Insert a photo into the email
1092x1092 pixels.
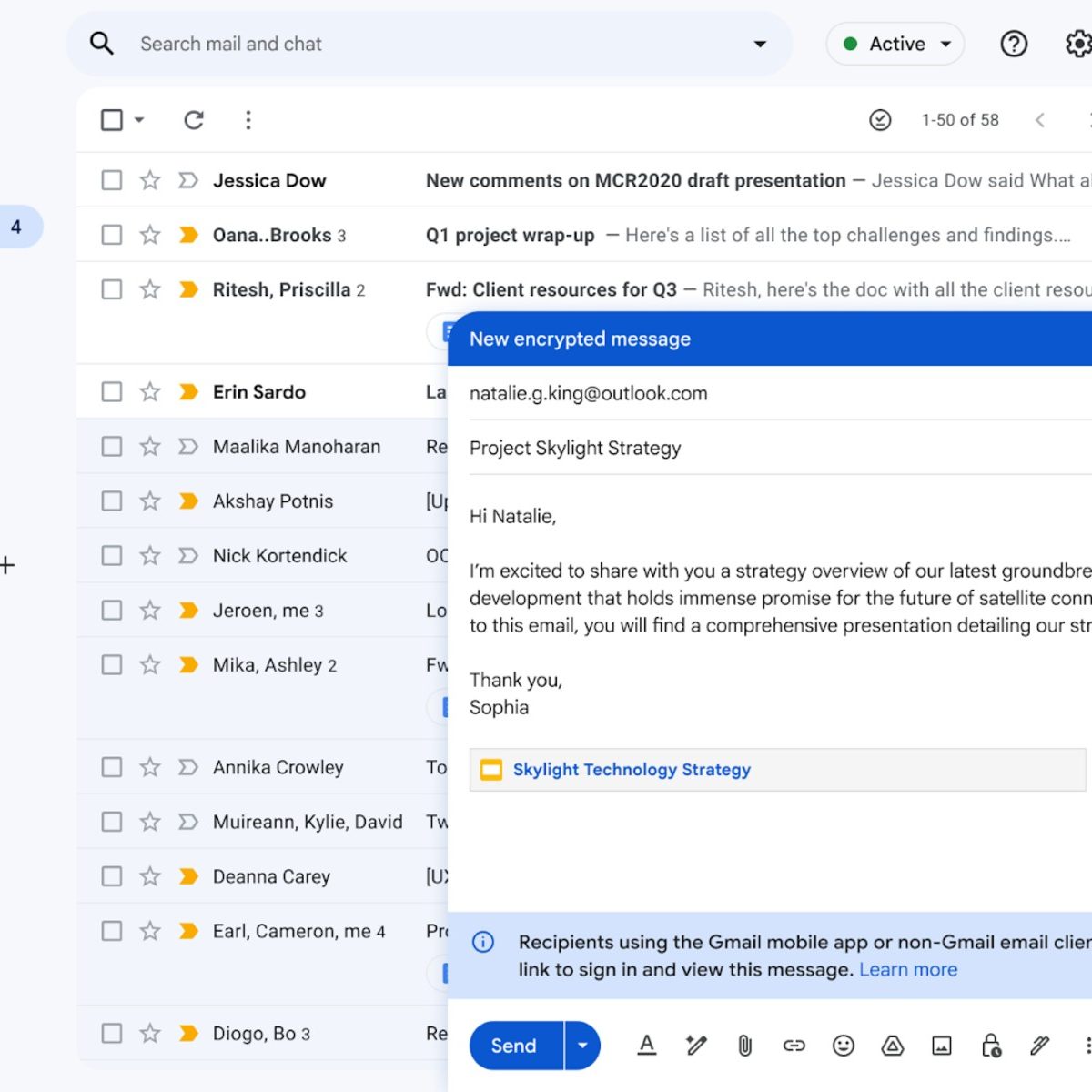[942, 1046]
